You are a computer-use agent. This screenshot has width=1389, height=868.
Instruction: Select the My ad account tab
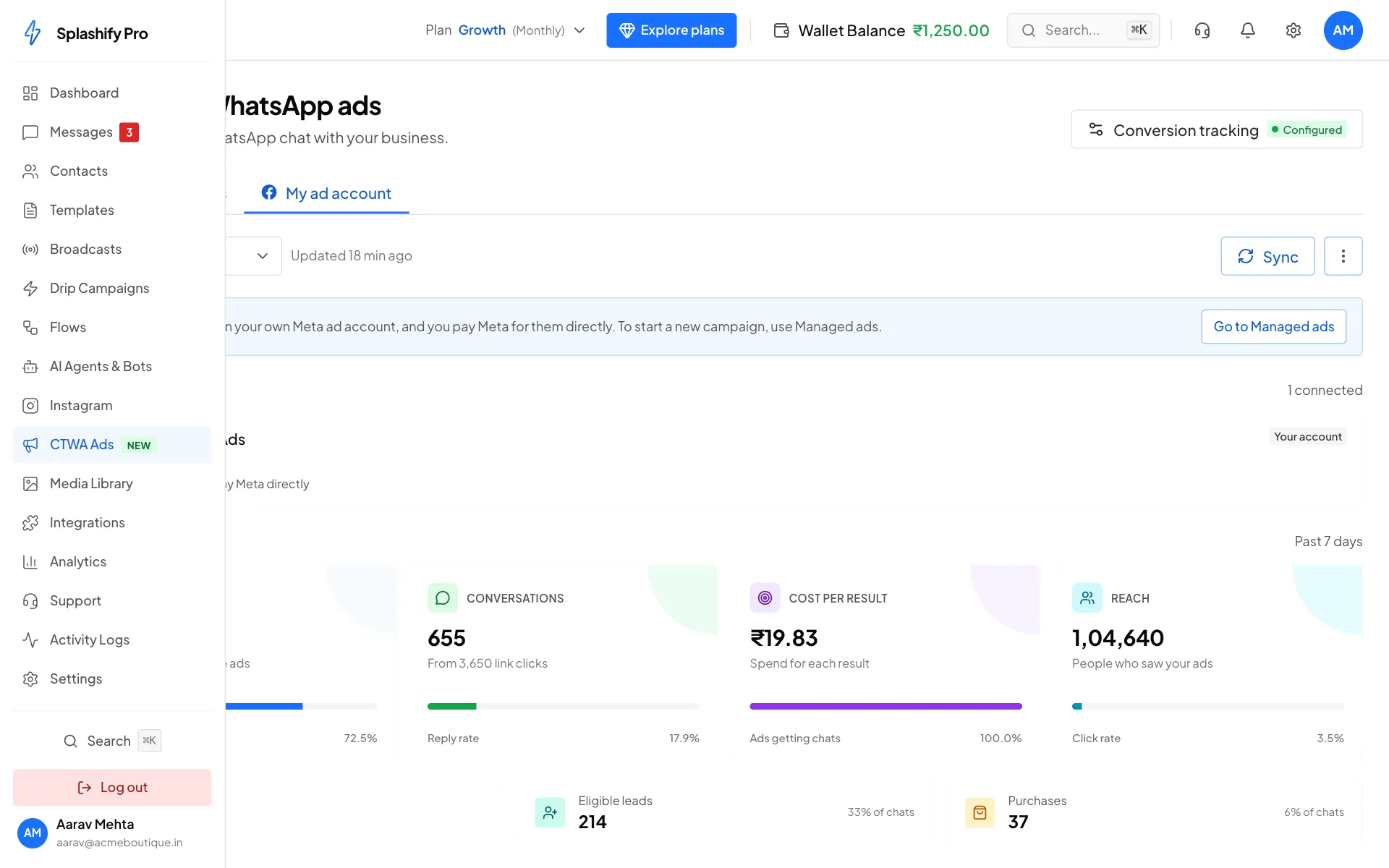pos(326,194)
